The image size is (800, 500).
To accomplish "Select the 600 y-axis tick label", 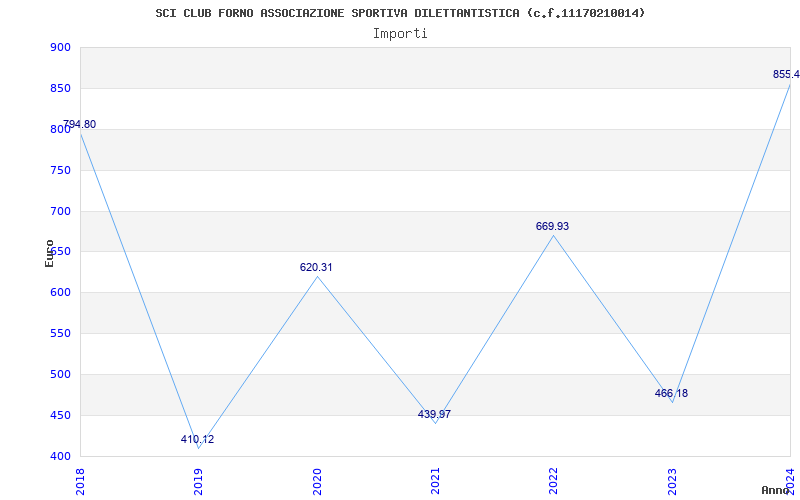I will point(60,293).
